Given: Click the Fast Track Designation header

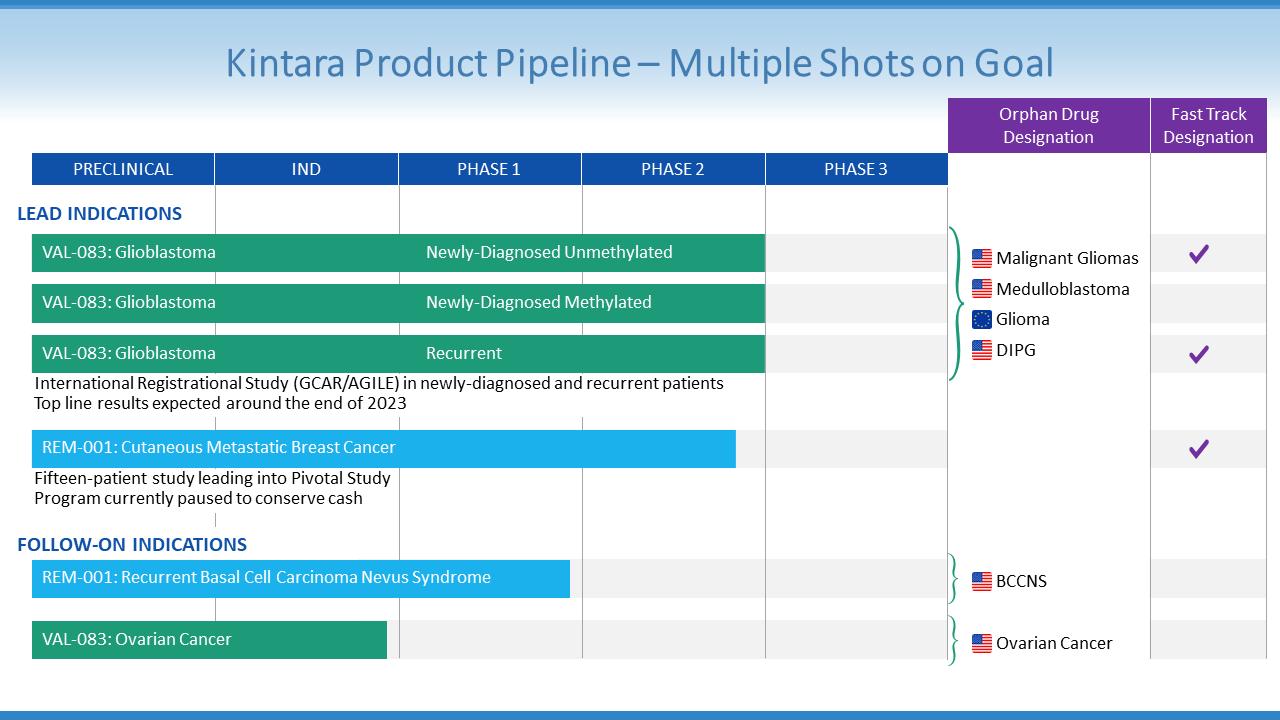Looking at the screenshot, I should pos(1208,125).
